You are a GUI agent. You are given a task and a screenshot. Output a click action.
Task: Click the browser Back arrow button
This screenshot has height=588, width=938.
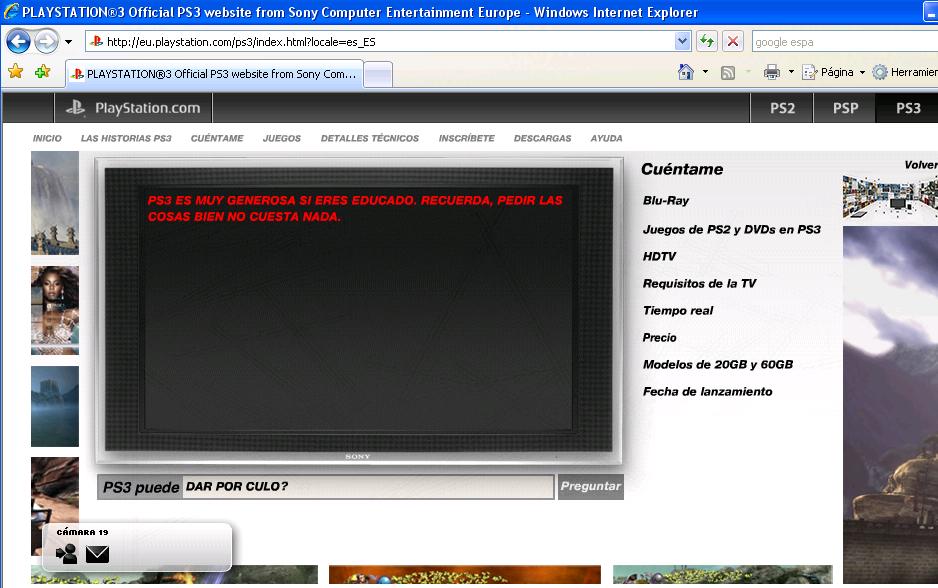click(18, 42)
